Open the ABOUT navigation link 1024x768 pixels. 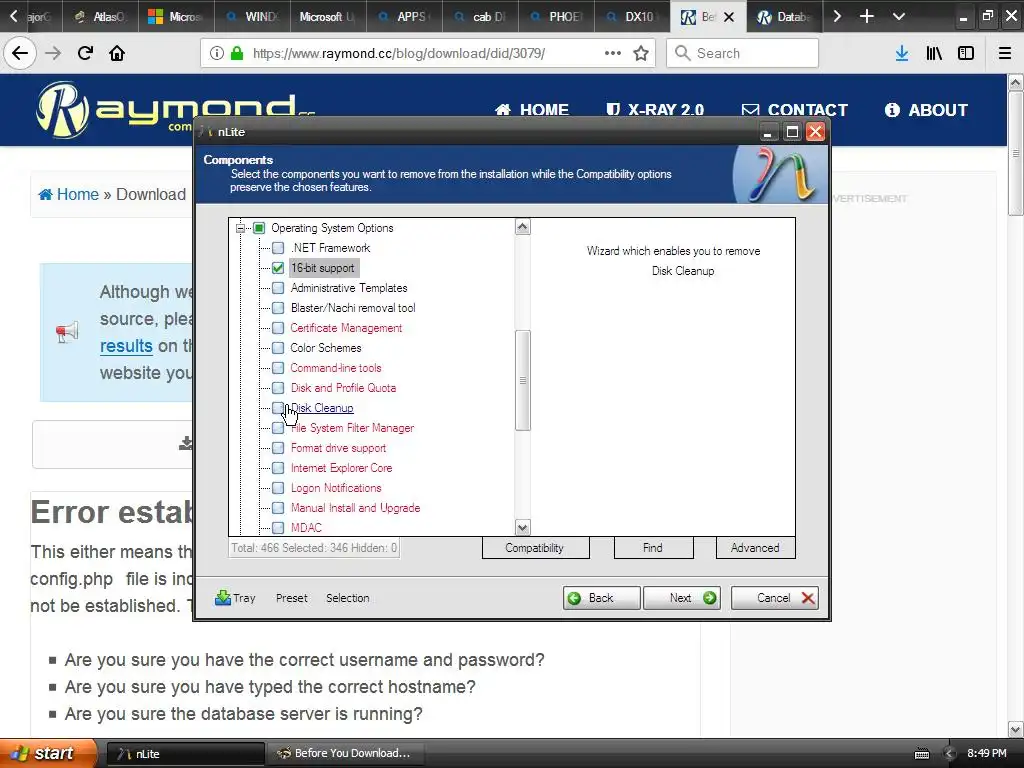(926, 110)
